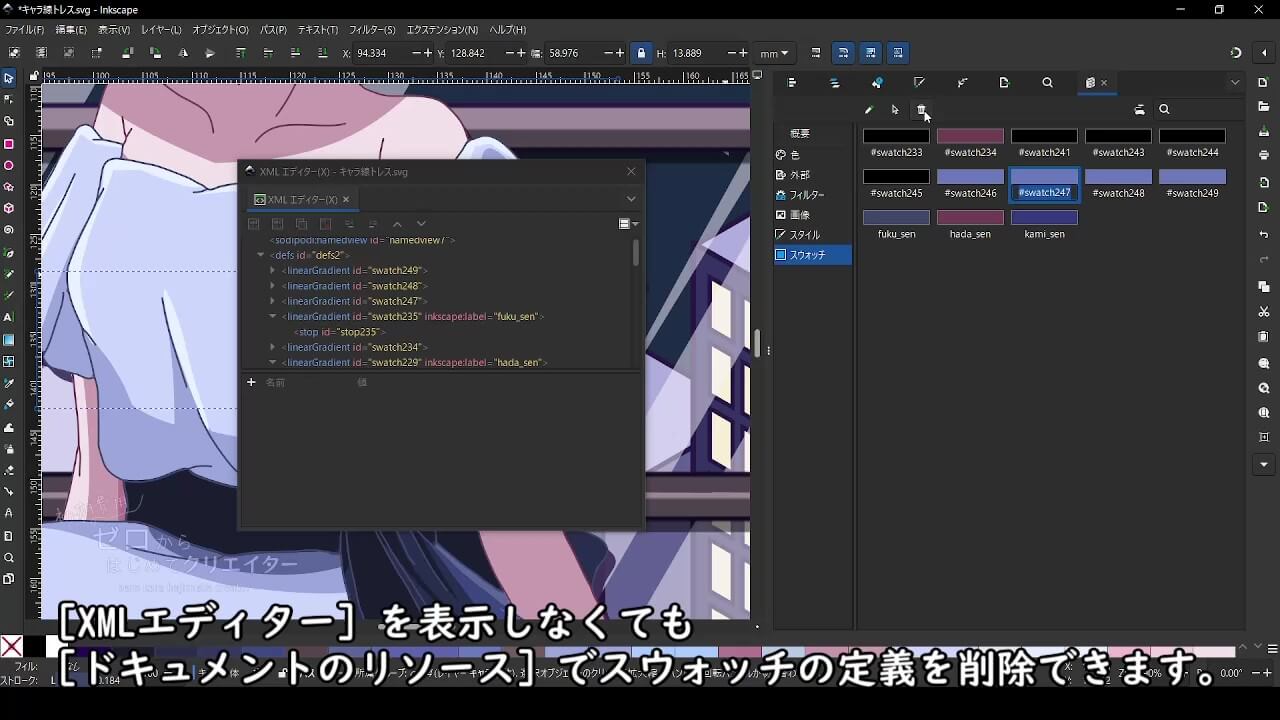Open the docked panels chevron dropdown
This screenshot has height=720, width=1280.
(x=1235, y=83)
